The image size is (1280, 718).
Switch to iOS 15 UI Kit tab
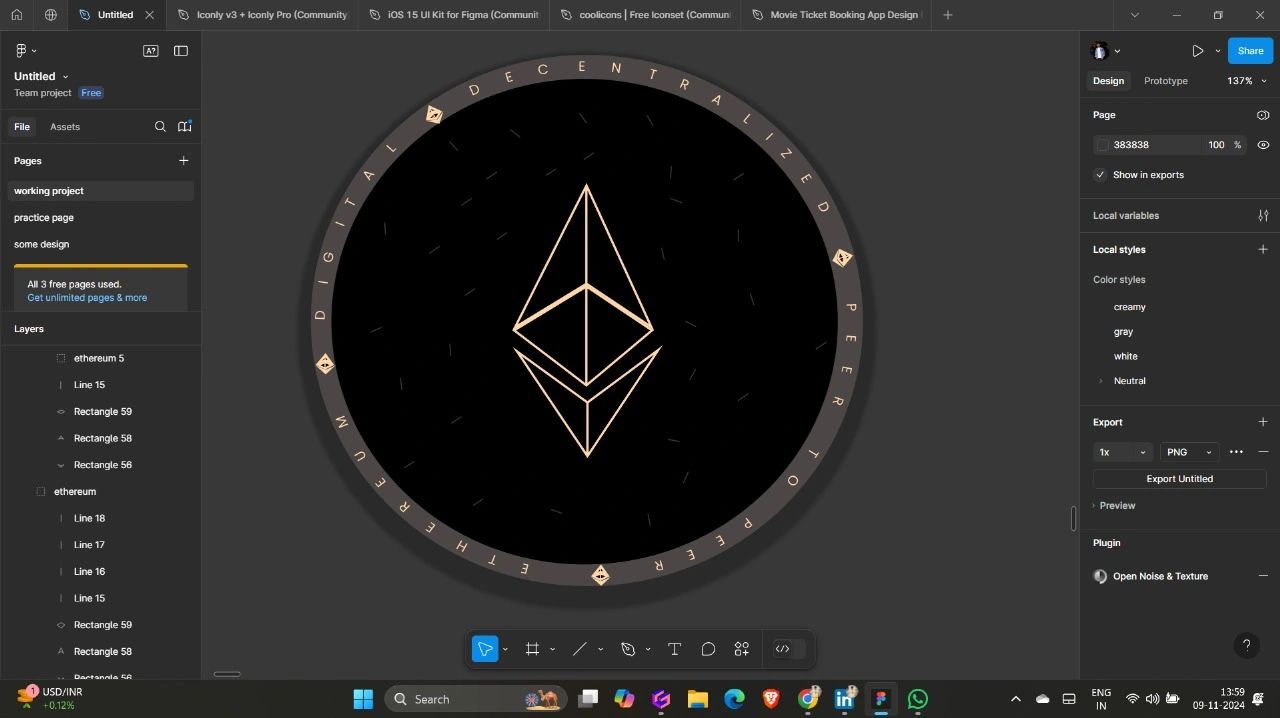(x=453, y=15)
